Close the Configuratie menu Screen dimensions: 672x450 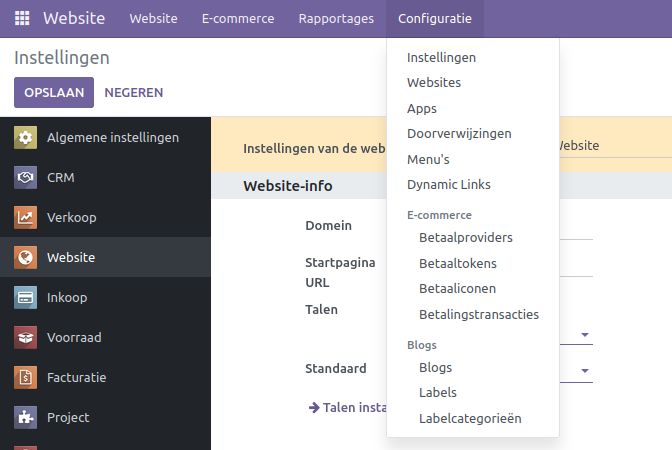(x=435, y=18)
